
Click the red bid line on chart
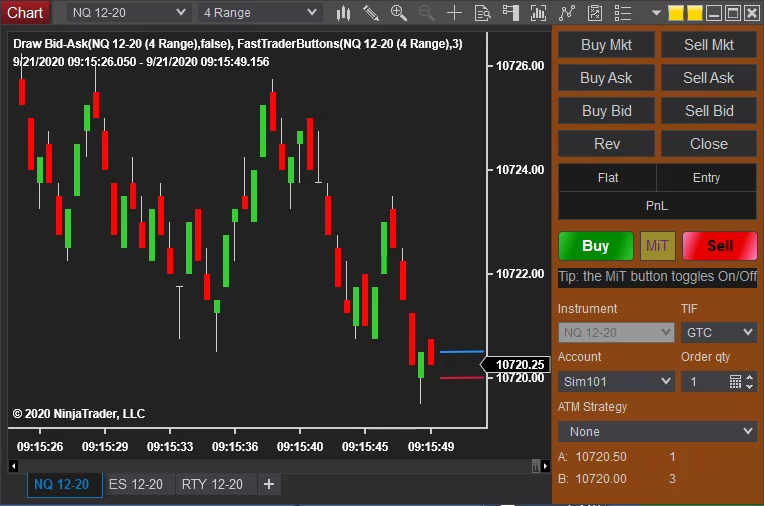461,378
